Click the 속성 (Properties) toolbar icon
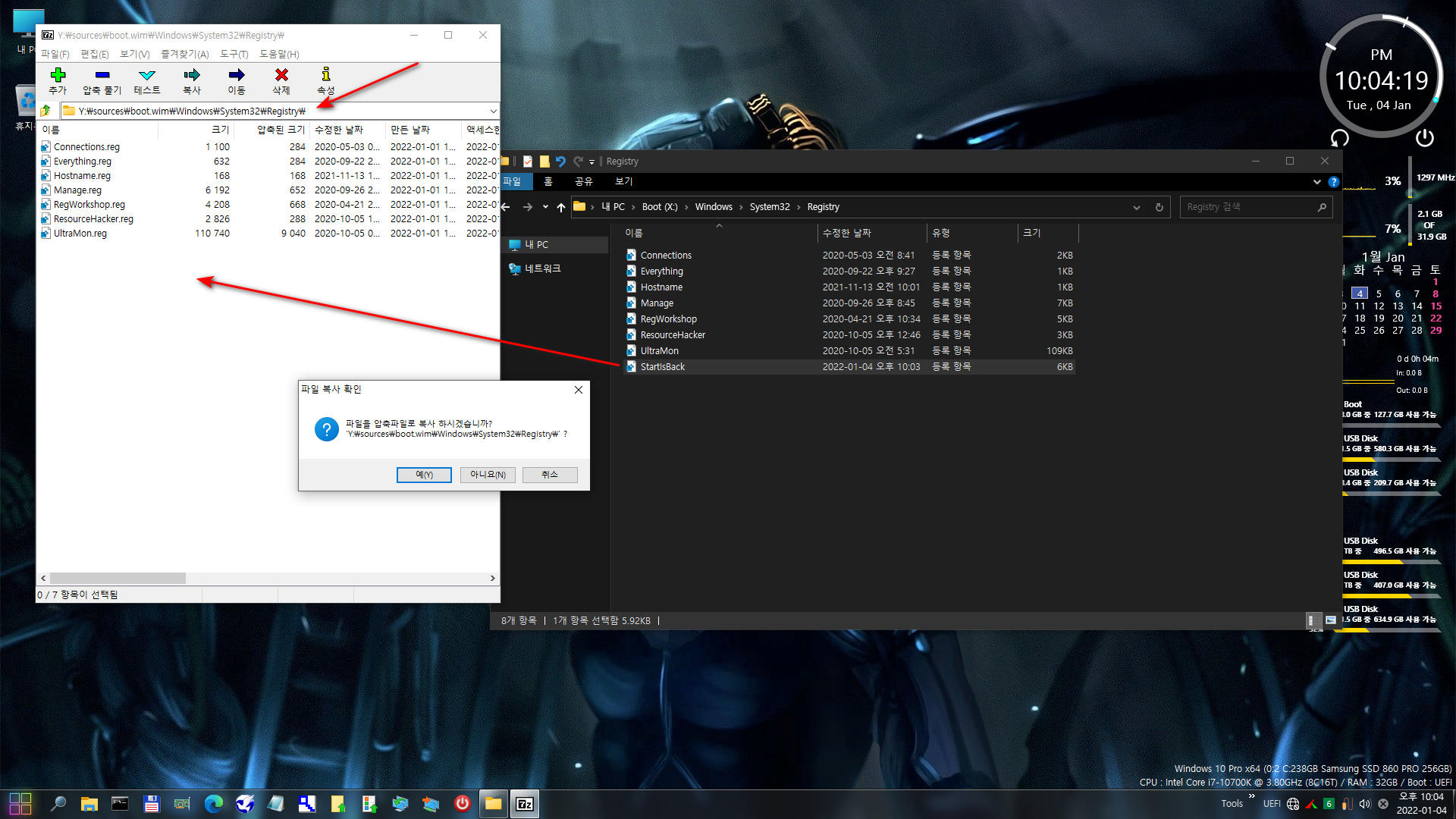This screenshot has width=1456, height=819. (326, 80)
